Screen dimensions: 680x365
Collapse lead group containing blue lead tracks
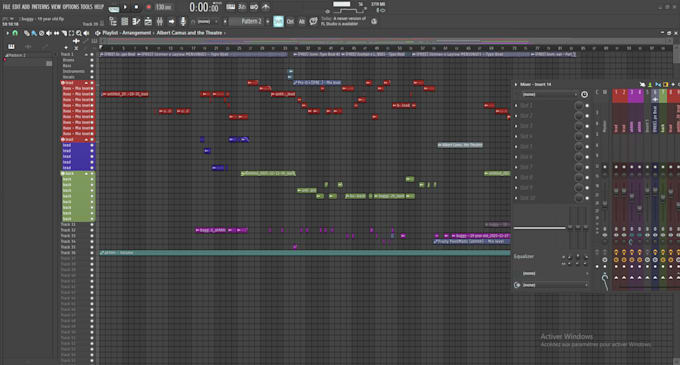(86, 140)
